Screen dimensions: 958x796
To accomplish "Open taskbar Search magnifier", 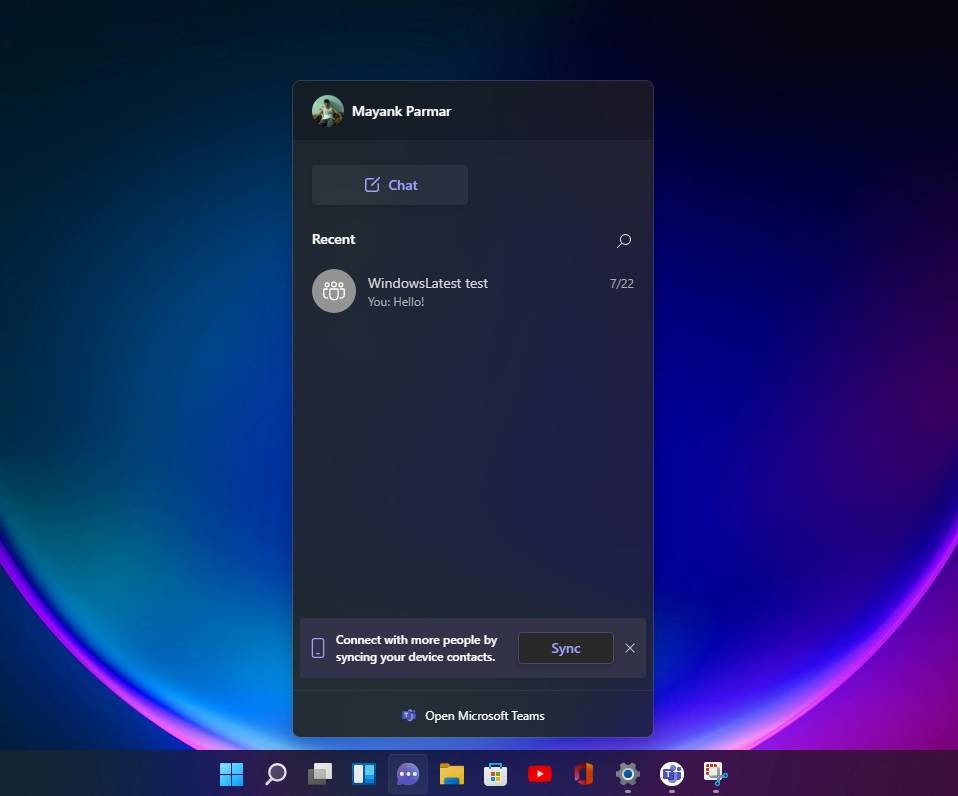I will (276, 774).
